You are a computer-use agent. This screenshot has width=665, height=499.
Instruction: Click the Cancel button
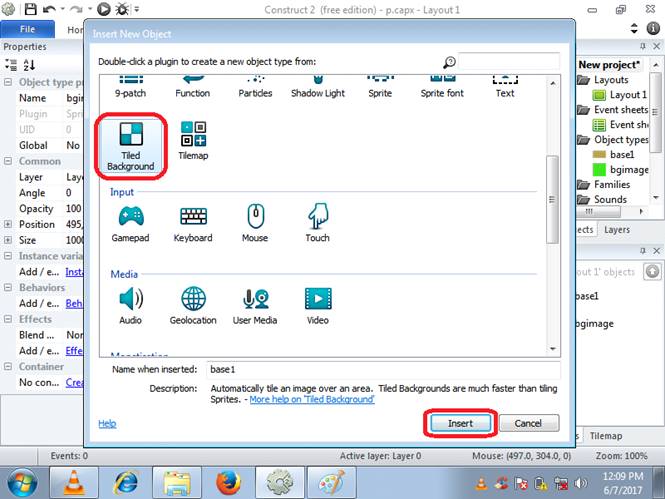(528, 423)
